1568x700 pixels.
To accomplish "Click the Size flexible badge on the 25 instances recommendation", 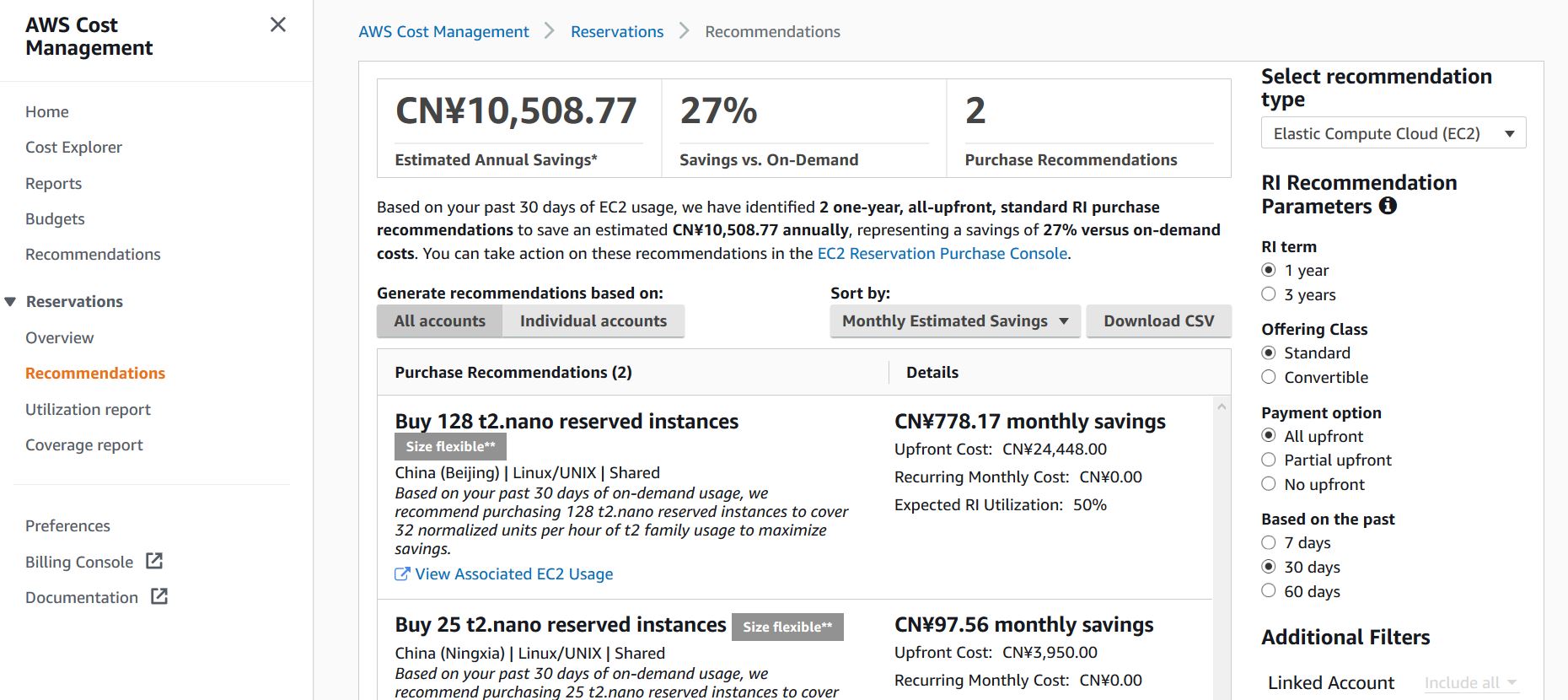I will (787, 627).
